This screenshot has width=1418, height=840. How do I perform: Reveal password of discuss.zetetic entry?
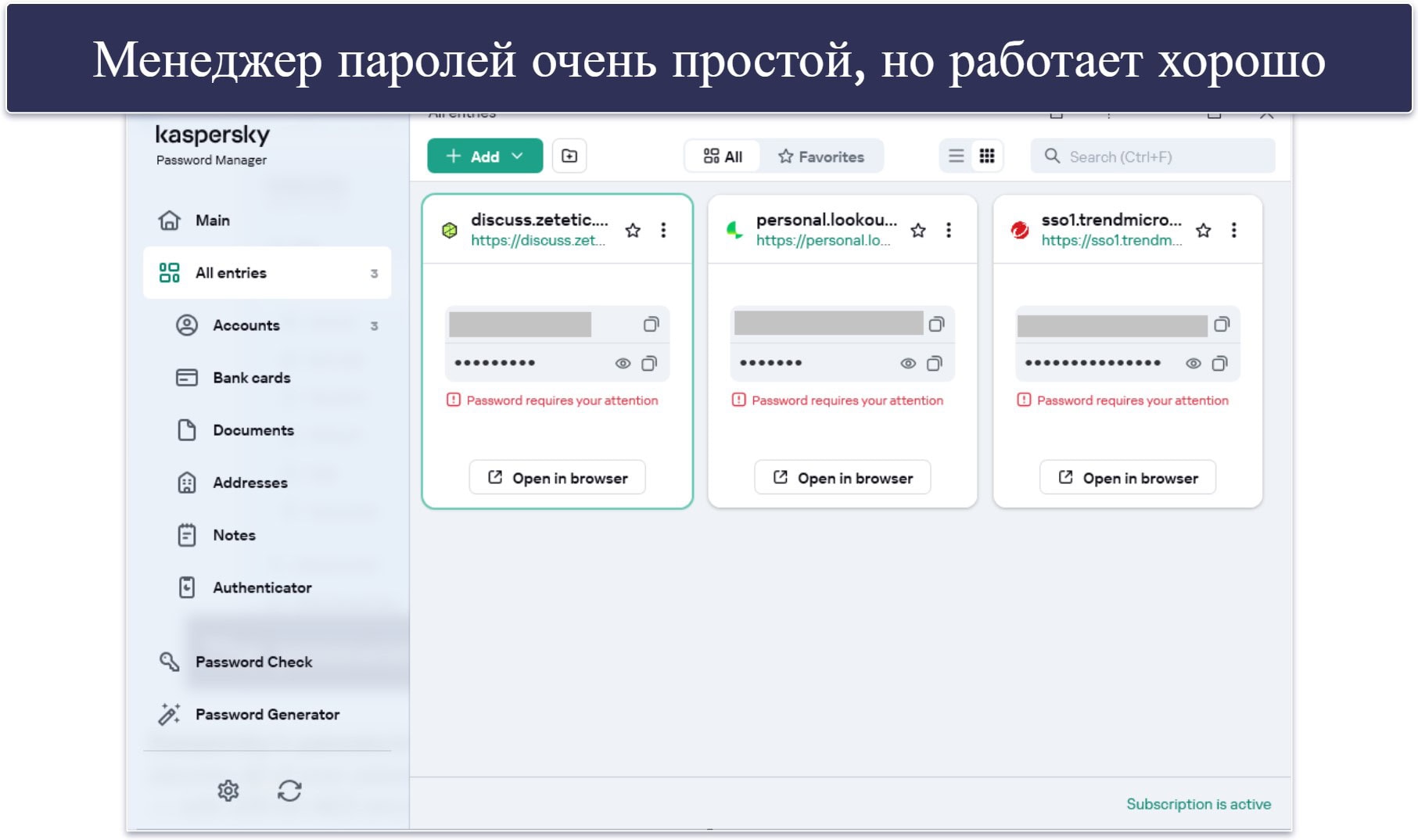(623, 364)
